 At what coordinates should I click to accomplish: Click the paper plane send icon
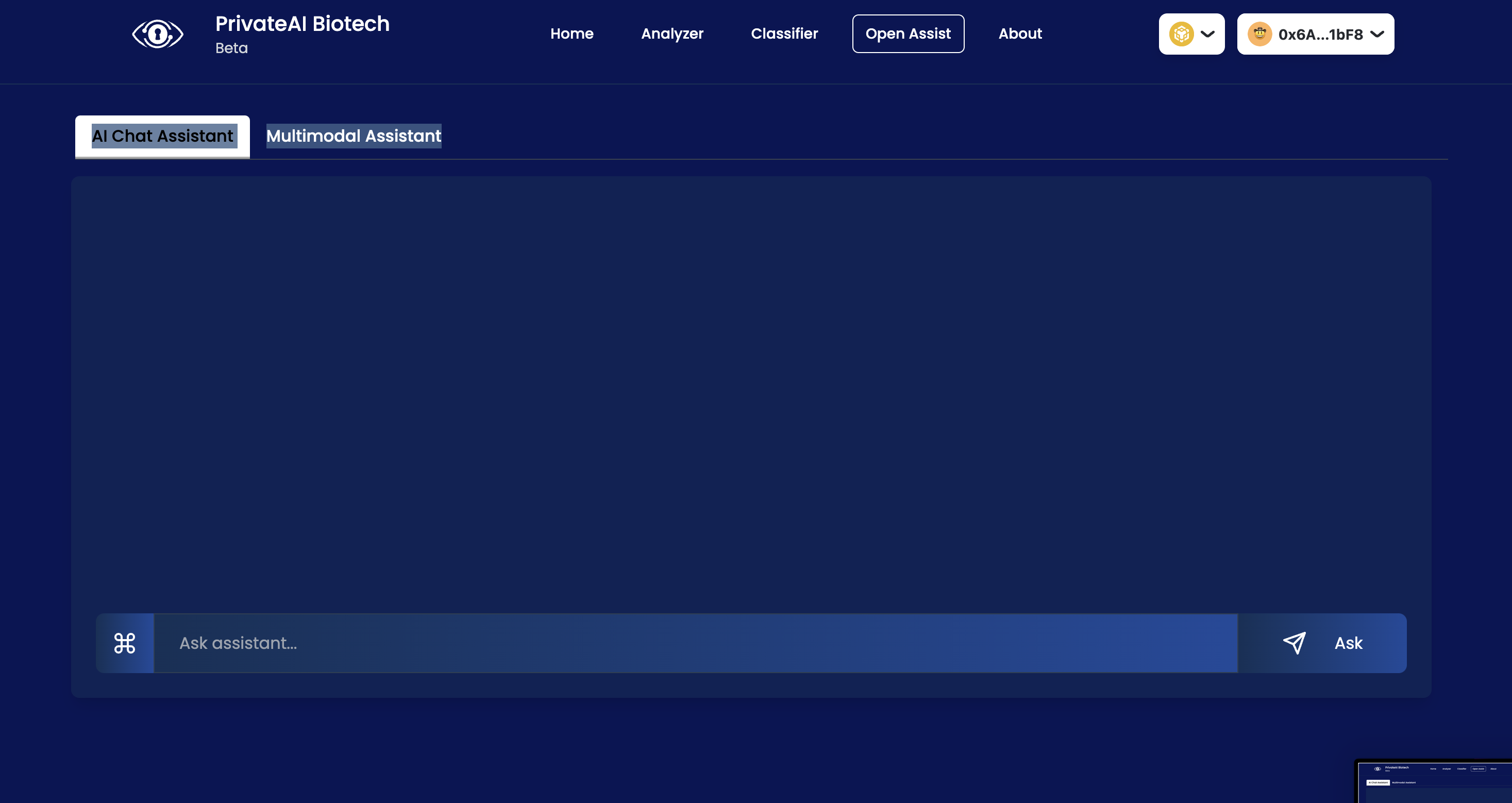tap(1294, 643)
